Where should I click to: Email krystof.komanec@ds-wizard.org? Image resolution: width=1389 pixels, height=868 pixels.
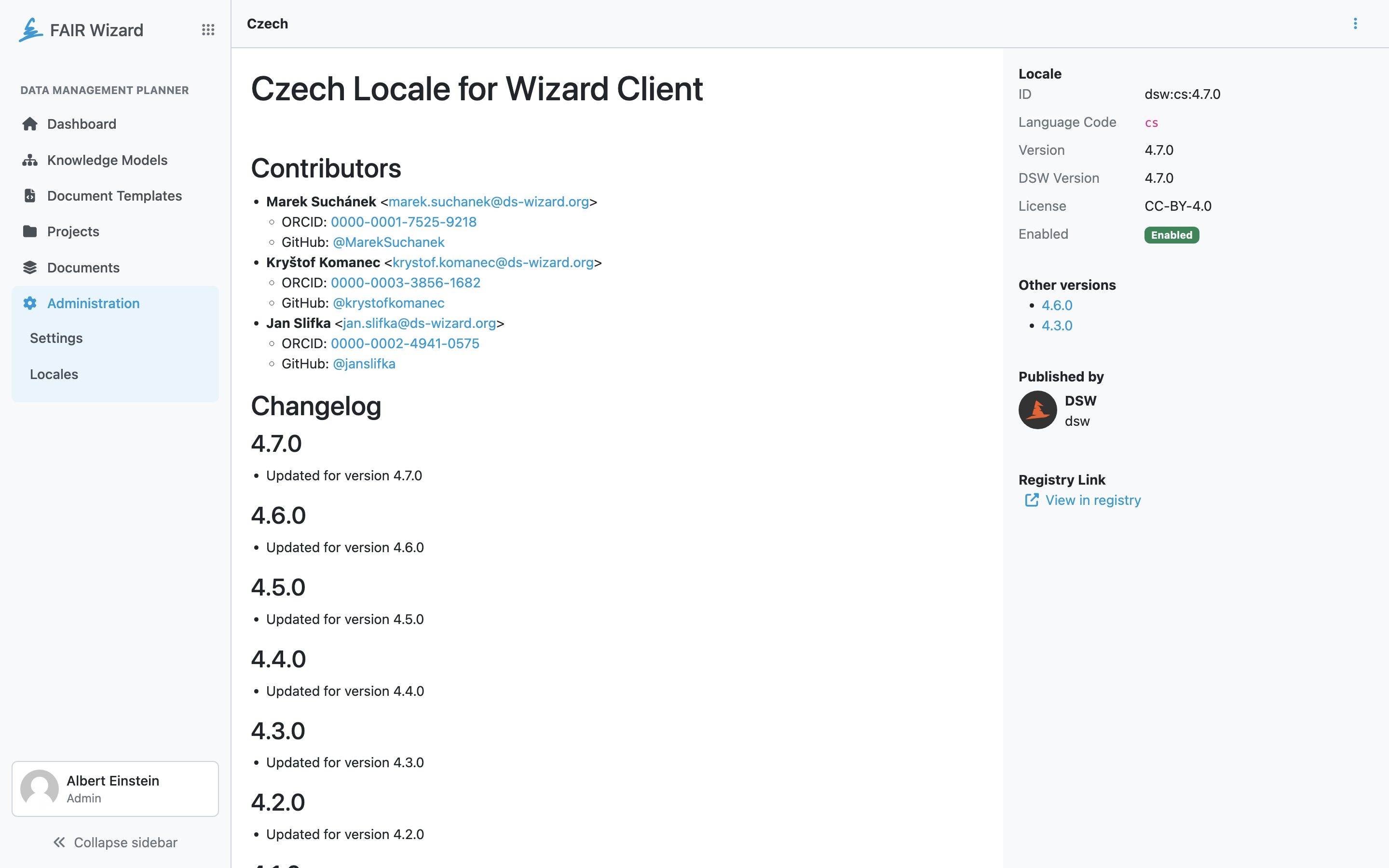point(493,262)
